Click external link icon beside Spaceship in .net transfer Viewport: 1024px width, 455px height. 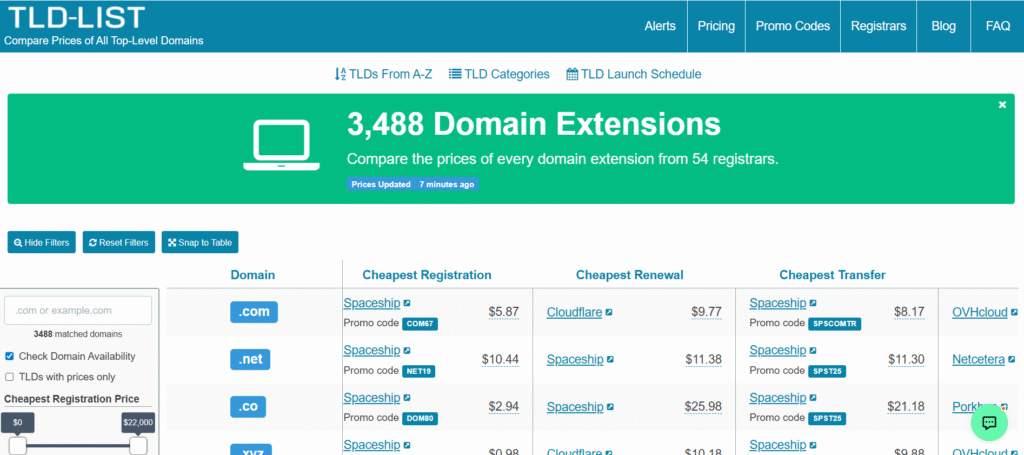click(813, 351)
